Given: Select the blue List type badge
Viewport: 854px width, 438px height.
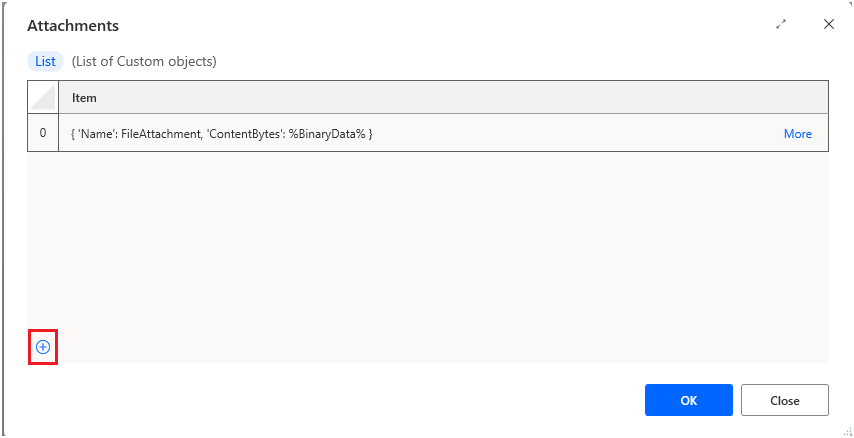Looking at the screenshot, I should (45, 62).
